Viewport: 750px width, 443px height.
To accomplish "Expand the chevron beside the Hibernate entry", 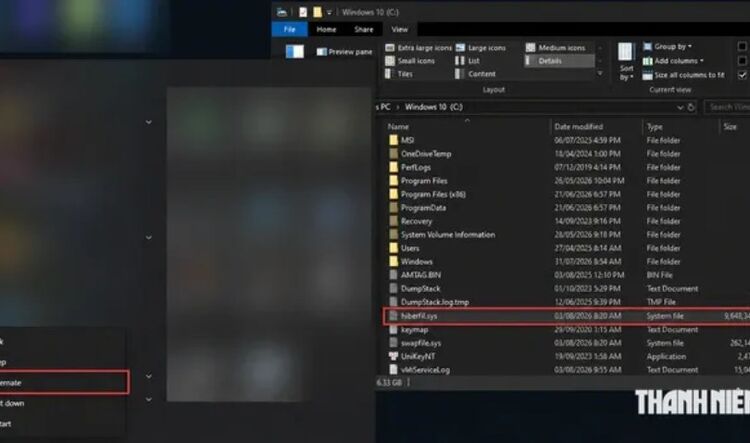I will click(x=149, y=377).
